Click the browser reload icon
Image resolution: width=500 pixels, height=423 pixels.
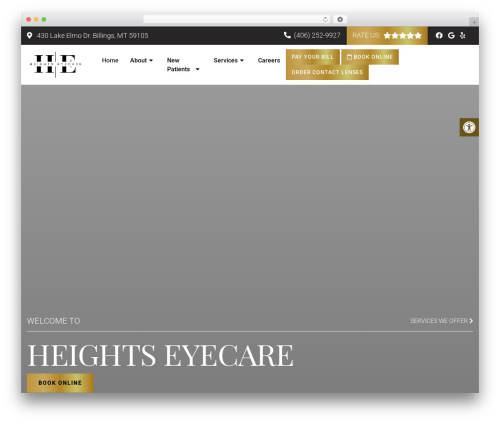pyautogui.click(x=325, y=20)
